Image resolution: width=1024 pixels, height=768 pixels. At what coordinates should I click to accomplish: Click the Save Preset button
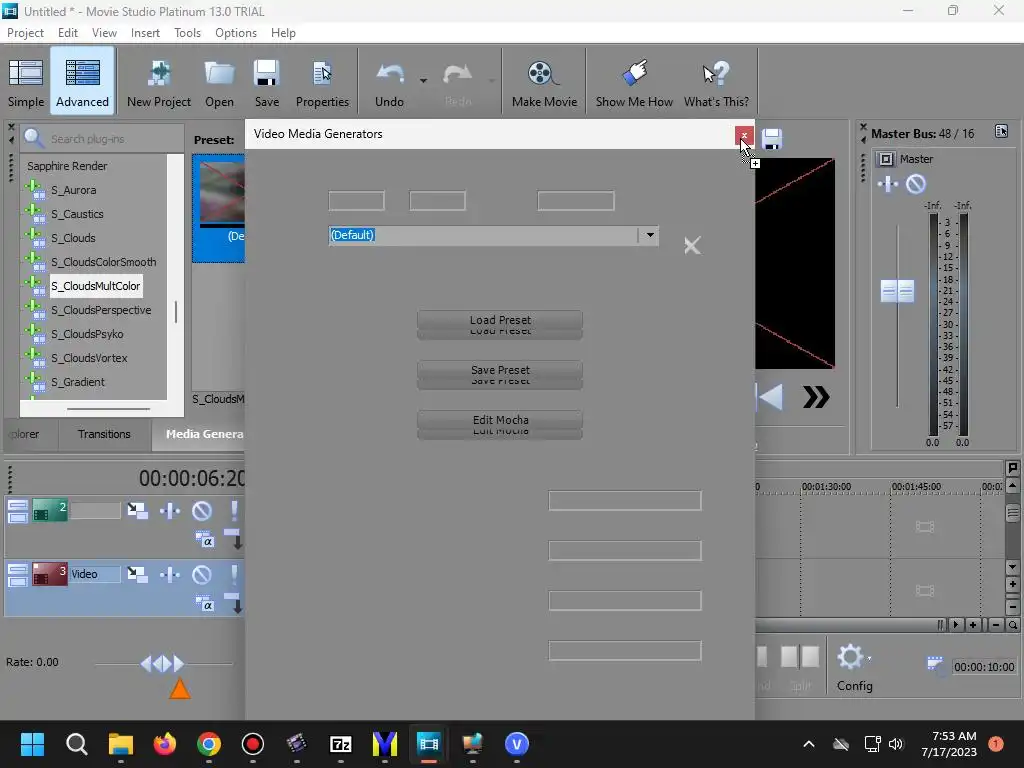coord(500,370)
